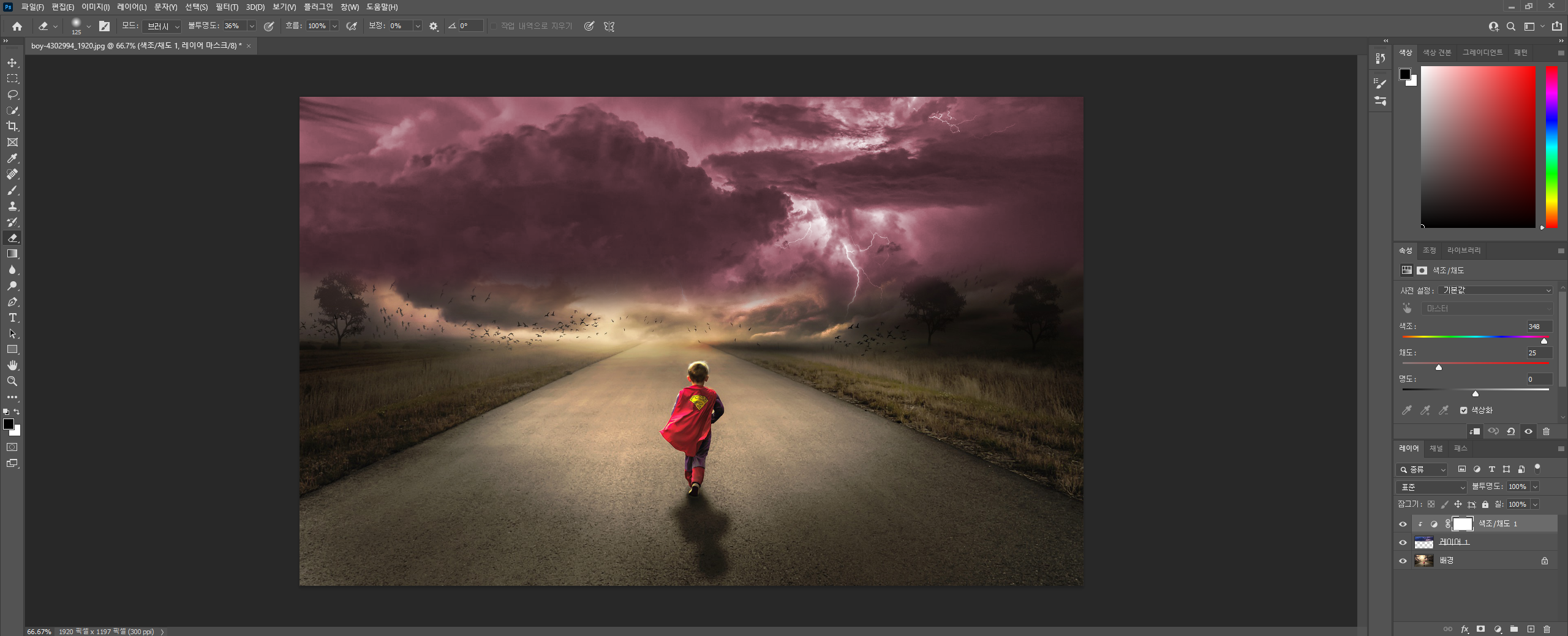Select the Dodge tool
The height and width of the screenshot is (636, 1568).
12,286
